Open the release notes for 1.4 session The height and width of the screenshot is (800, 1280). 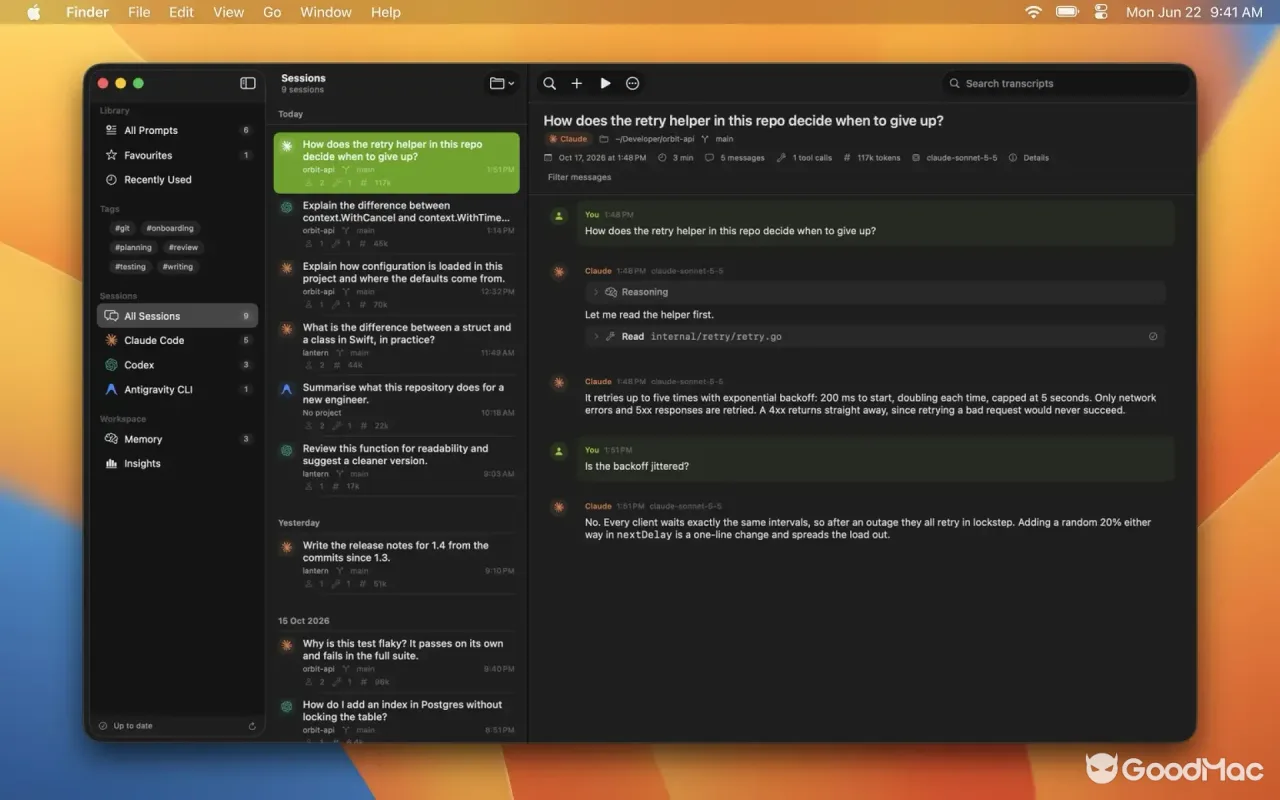397,564
